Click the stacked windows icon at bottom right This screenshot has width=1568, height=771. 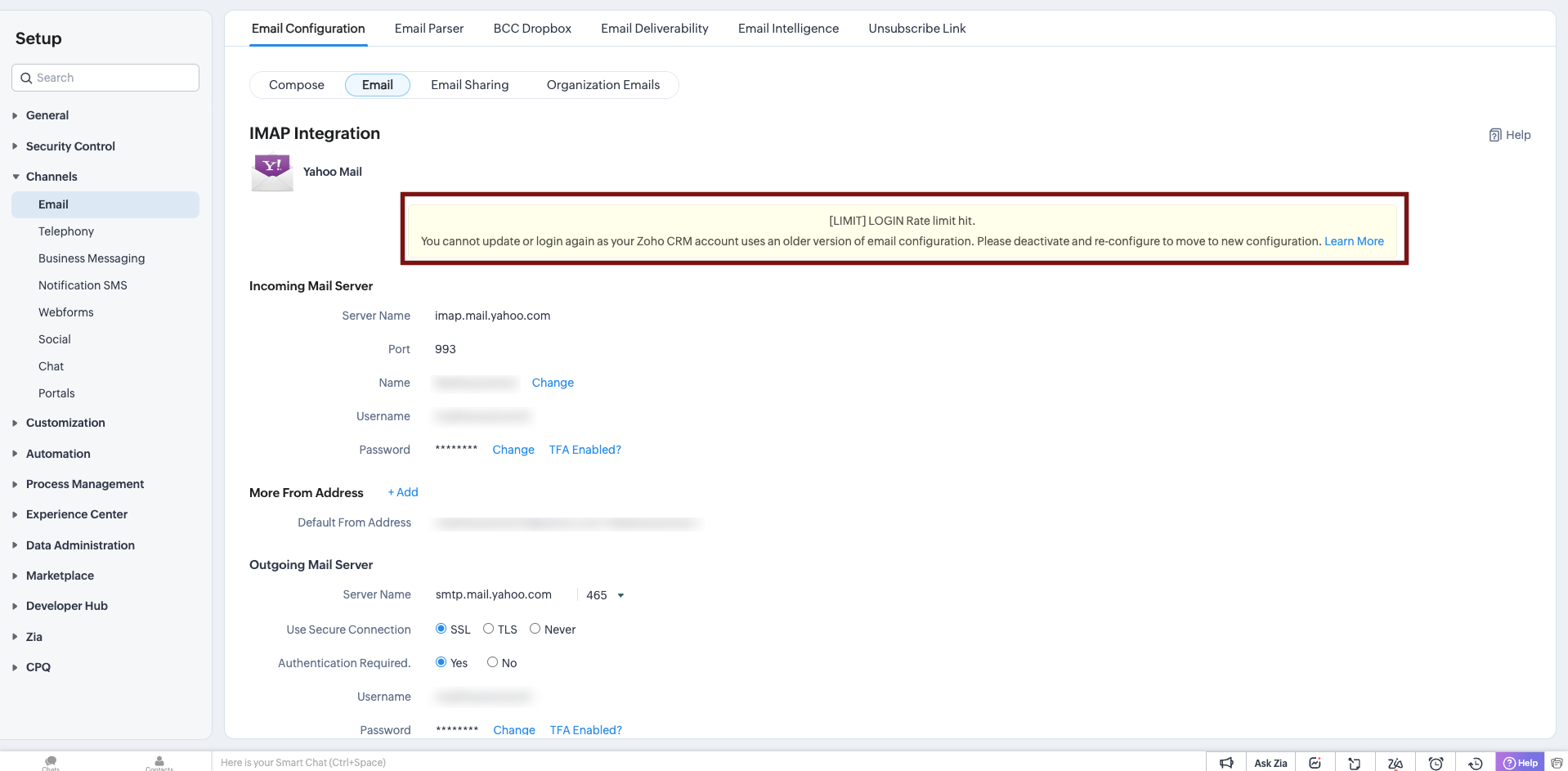1557,763
